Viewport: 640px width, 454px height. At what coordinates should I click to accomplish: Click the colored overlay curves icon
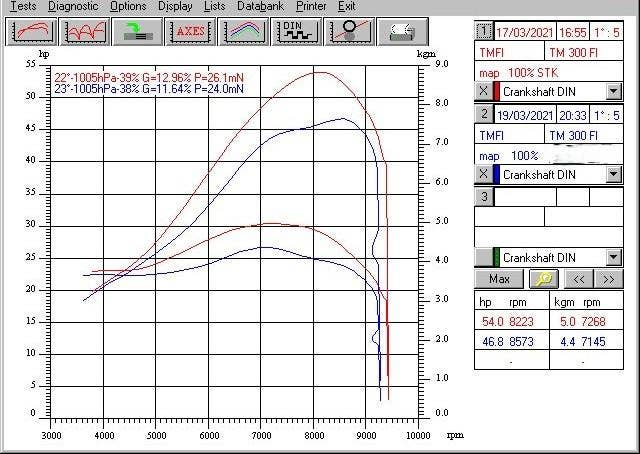tap(243, 31)
